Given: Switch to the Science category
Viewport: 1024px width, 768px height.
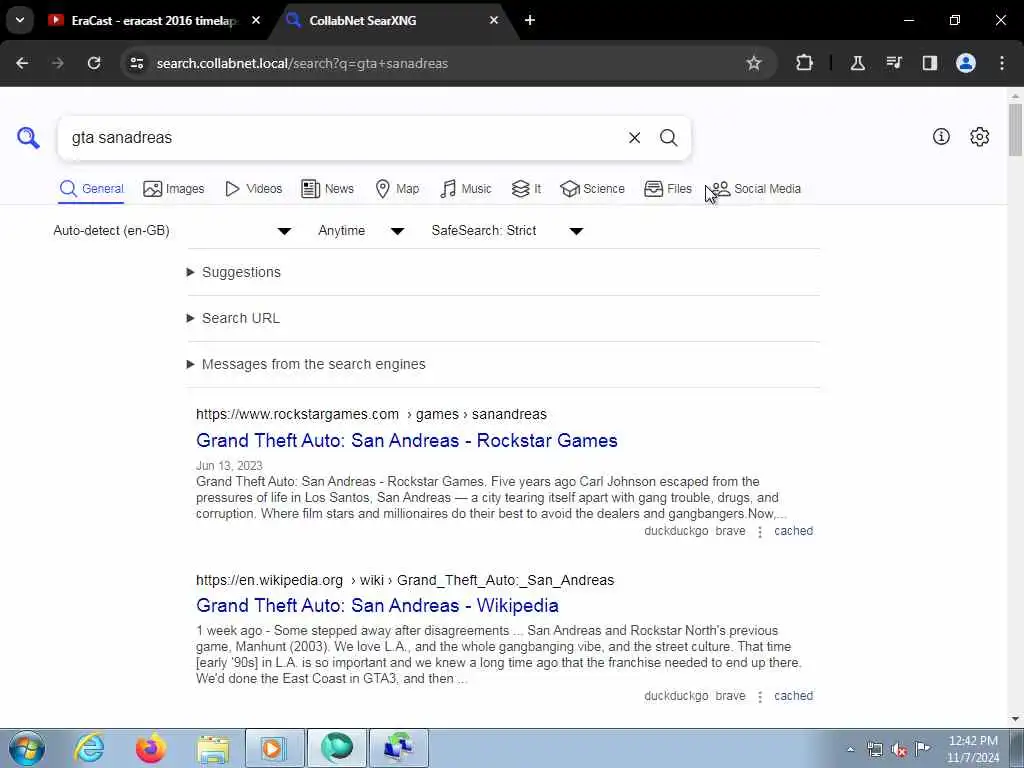Looking at the screenshot, I should (x=592, y=189).
